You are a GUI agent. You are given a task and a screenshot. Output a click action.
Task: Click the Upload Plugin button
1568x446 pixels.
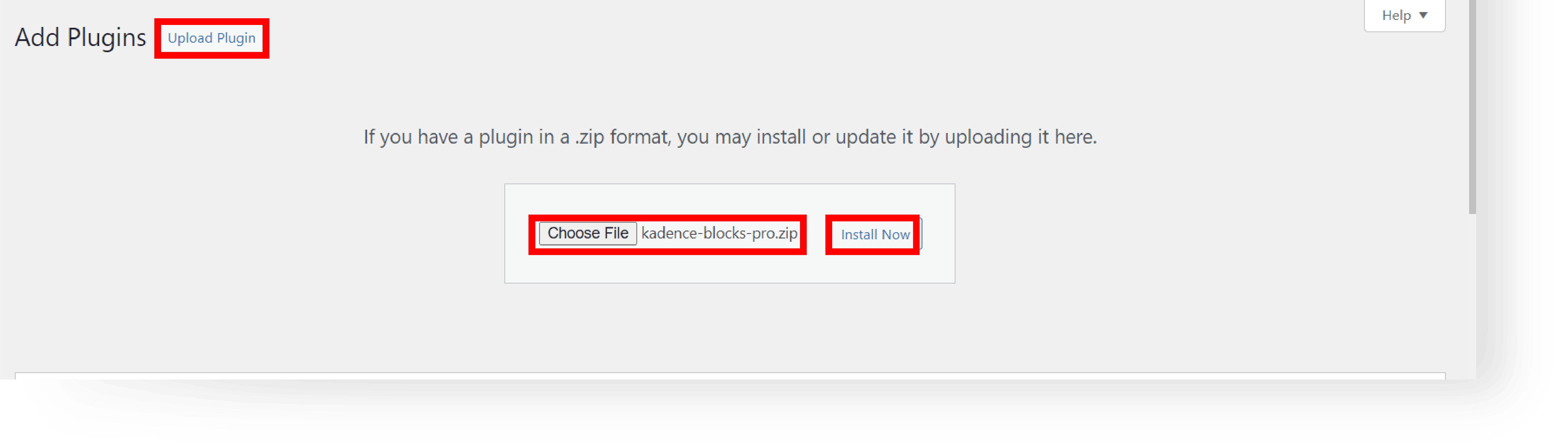[211, 38]
